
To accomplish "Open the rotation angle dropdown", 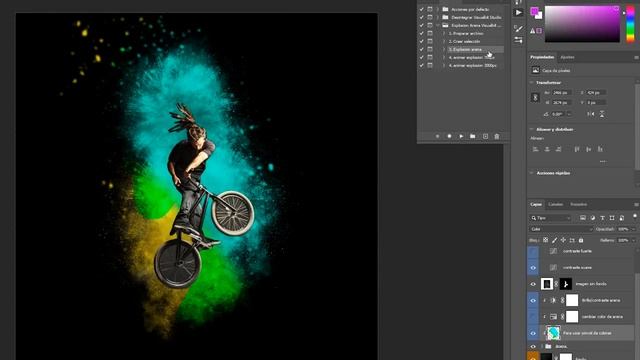I will coord(569,114).
